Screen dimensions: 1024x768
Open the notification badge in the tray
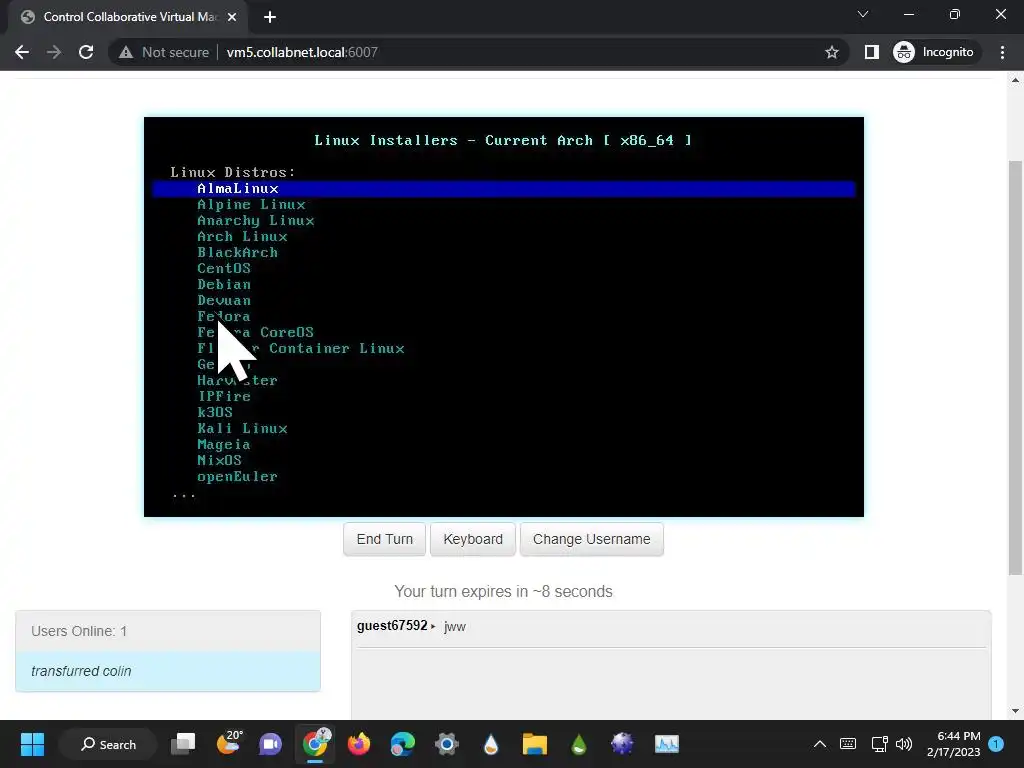(x=996, y=744)
